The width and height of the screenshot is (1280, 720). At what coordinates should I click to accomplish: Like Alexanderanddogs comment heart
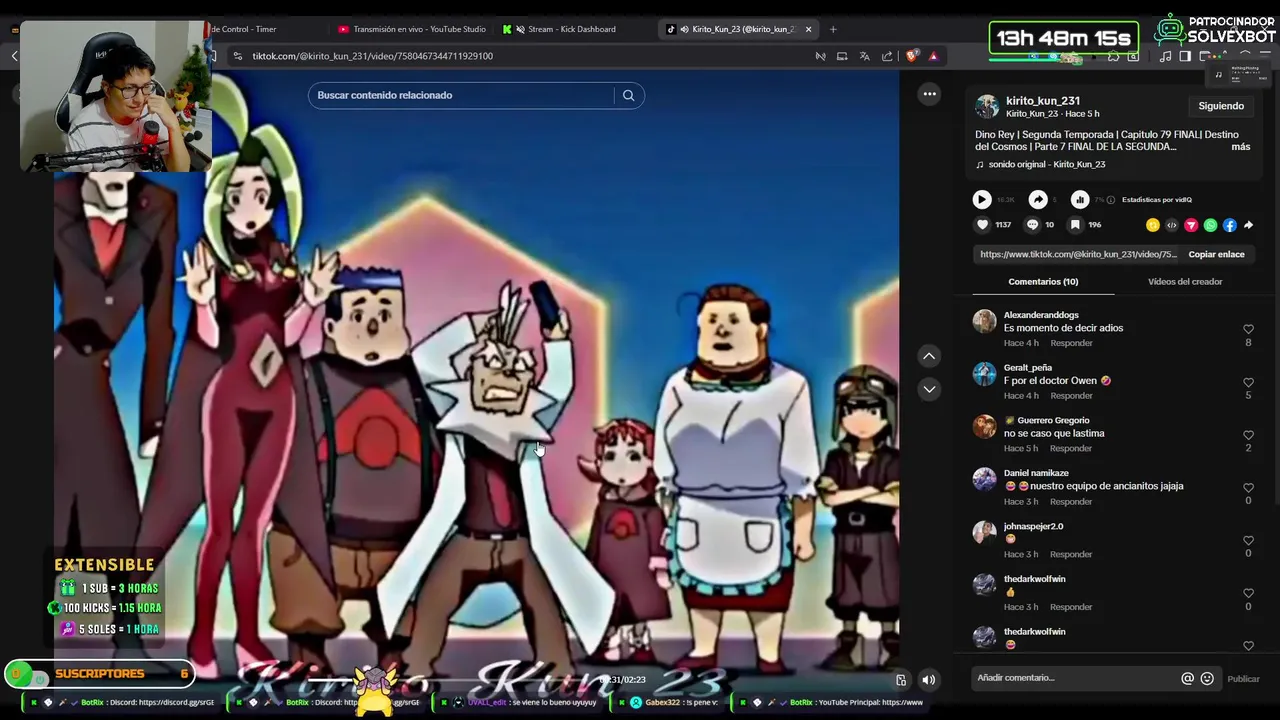(x=1248, y=329)
